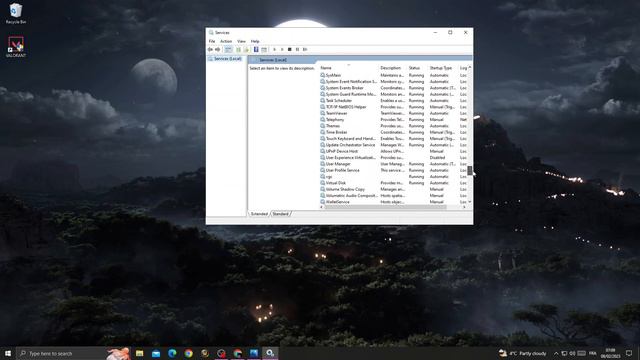Select the Virtual Disk service
Screen dimensions: 640x360
click(393, 183)
